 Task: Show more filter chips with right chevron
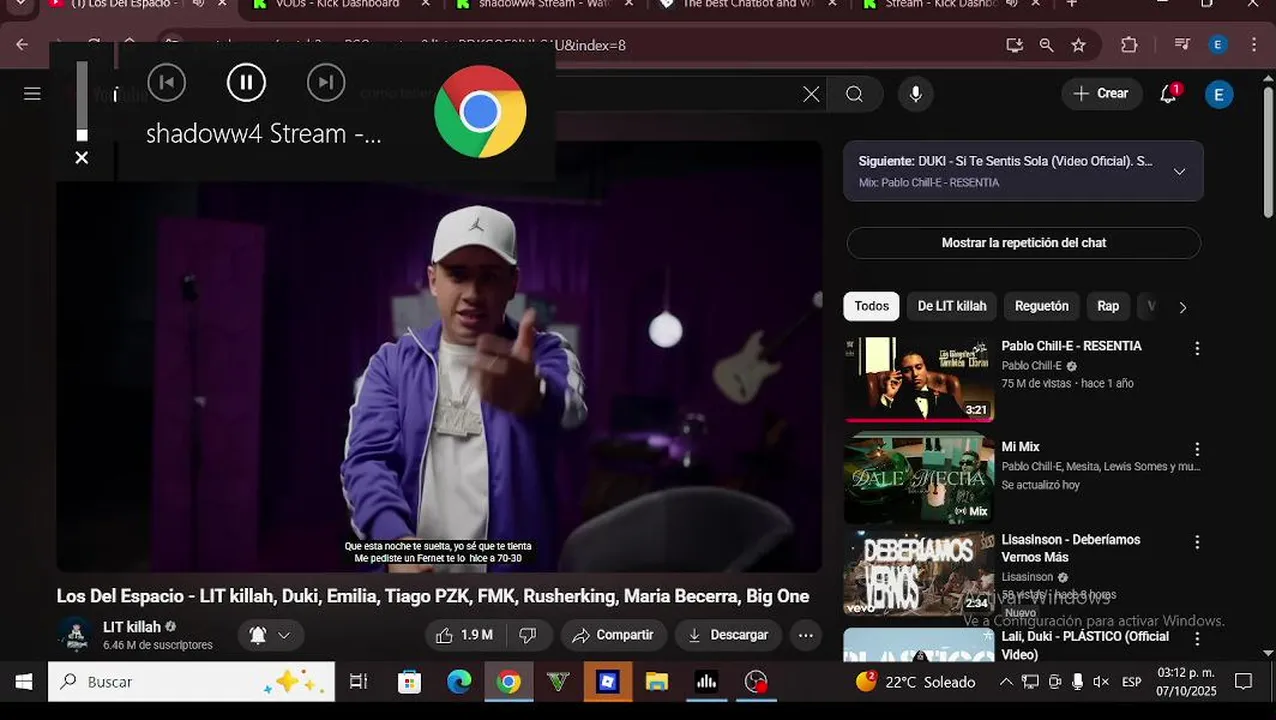(x=1182, y=307)
